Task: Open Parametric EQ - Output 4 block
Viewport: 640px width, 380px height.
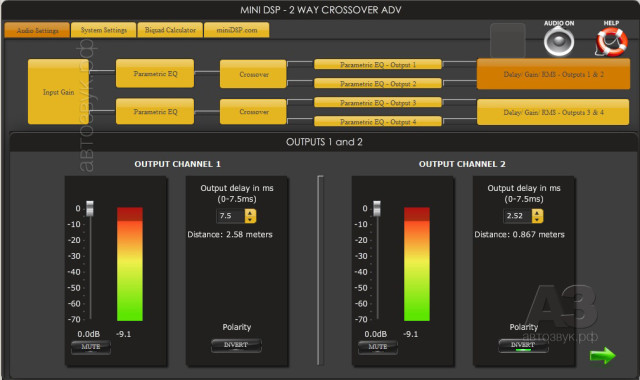Action: tap(378, 122)
